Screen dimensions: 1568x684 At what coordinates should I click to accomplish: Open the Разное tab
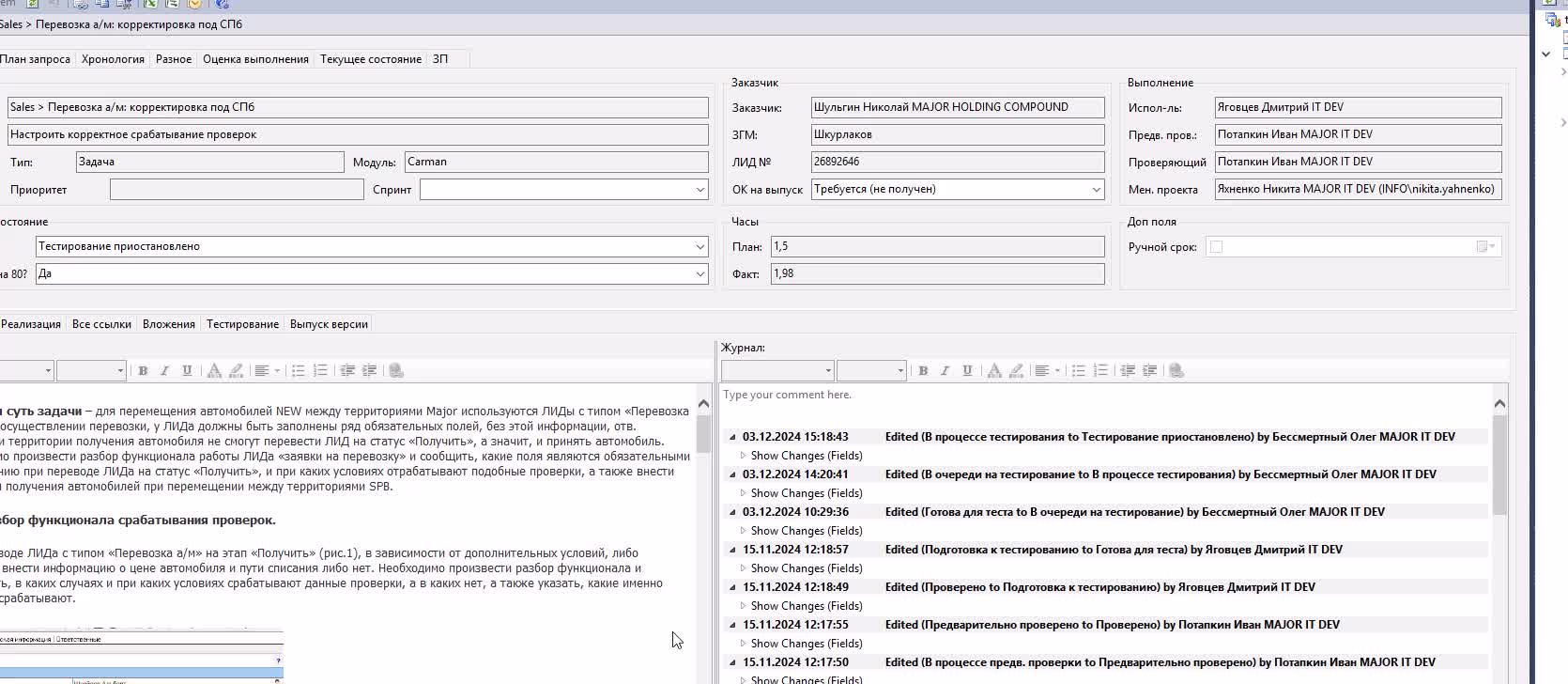click(x=174, y=59)
